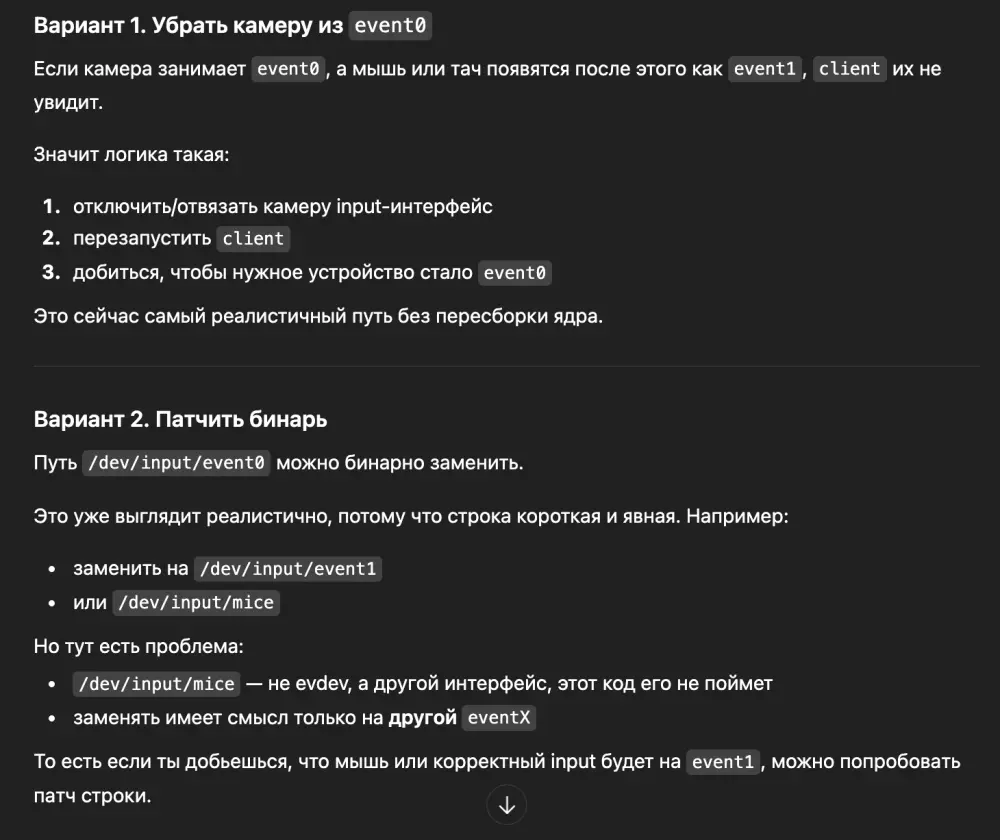Click the /dev/input/mice chip before "не evdev"

point(156,684)
